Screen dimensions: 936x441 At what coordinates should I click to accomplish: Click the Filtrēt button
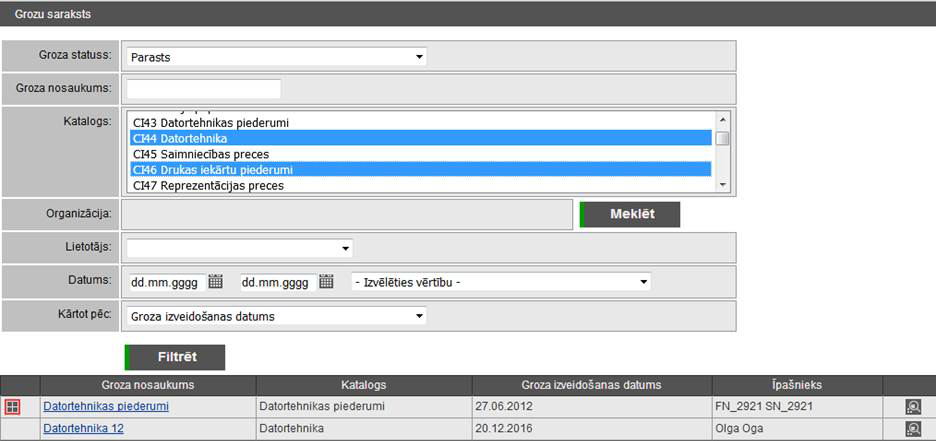[175, 358]
